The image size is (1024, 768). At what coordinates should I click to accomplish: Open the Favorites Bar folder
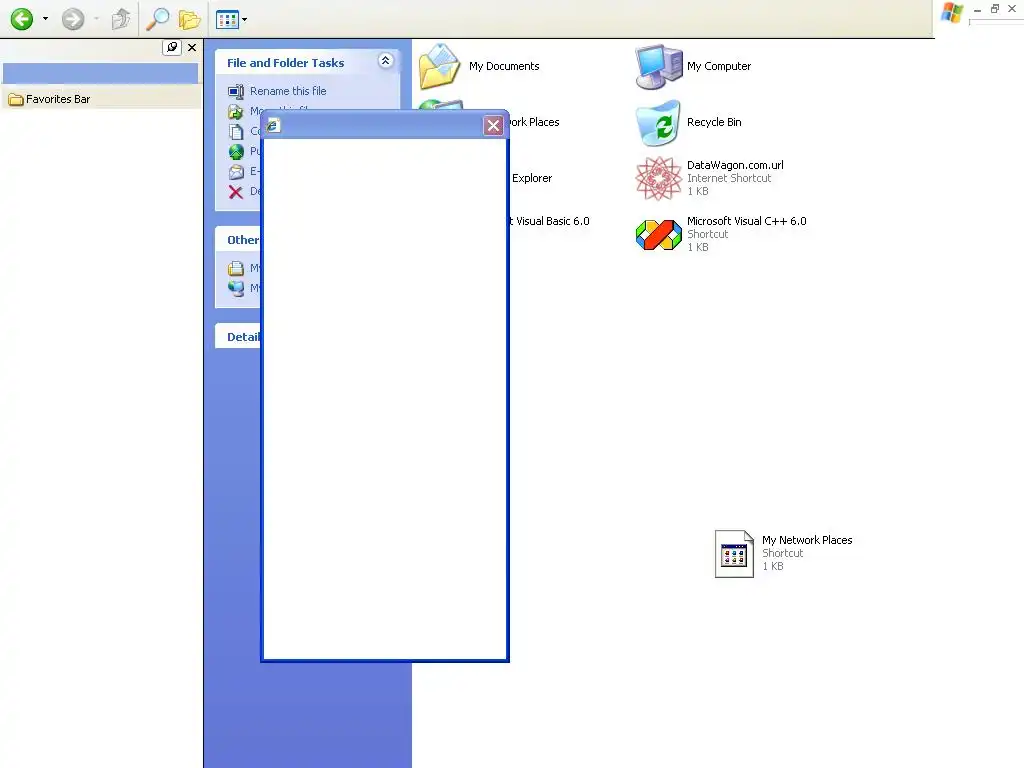pos(50,99)
